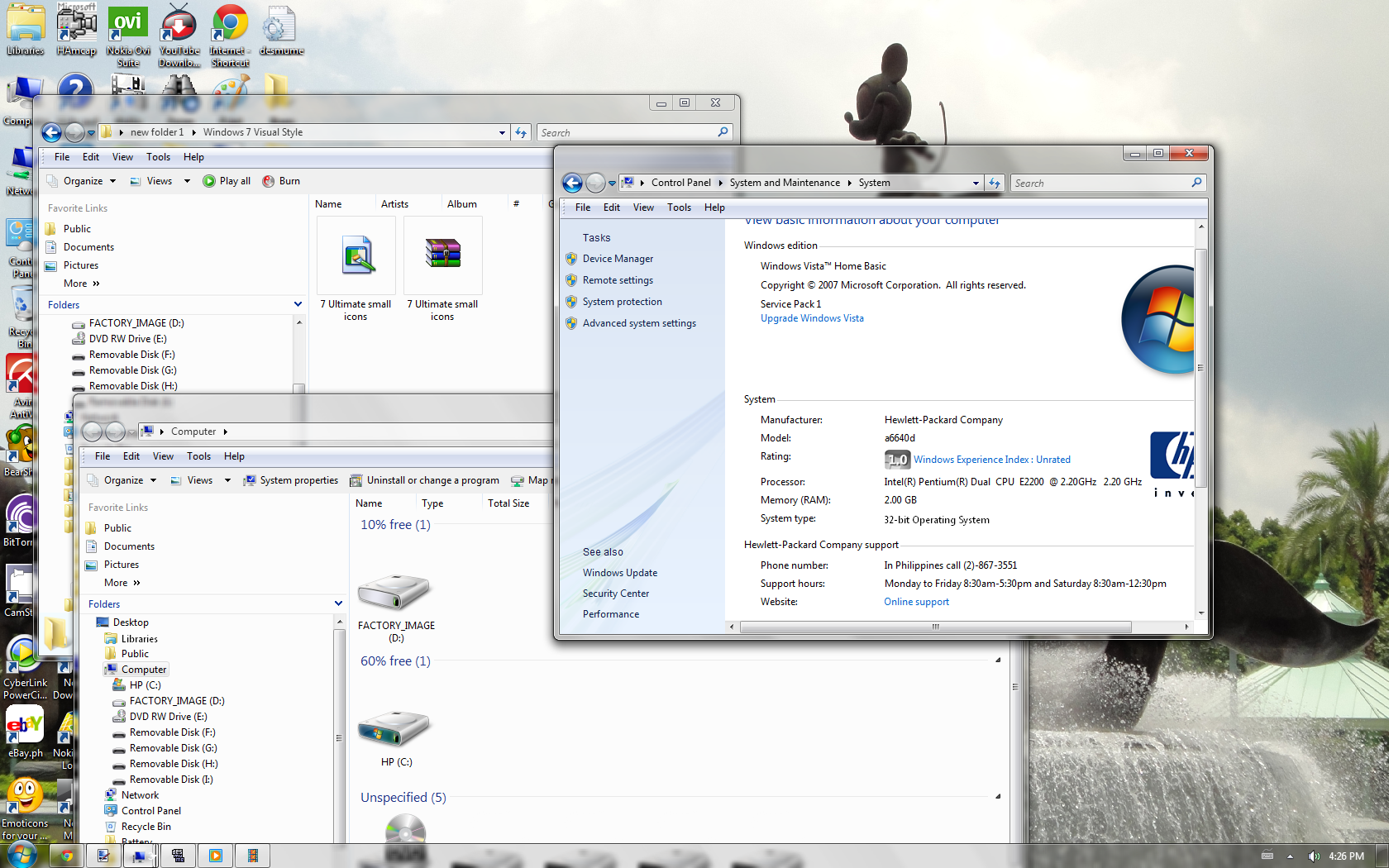Image resolution: width=1389 pixels, height=868 pixels.
Task: Open Edit menu in Computer window
Action: 131,456
